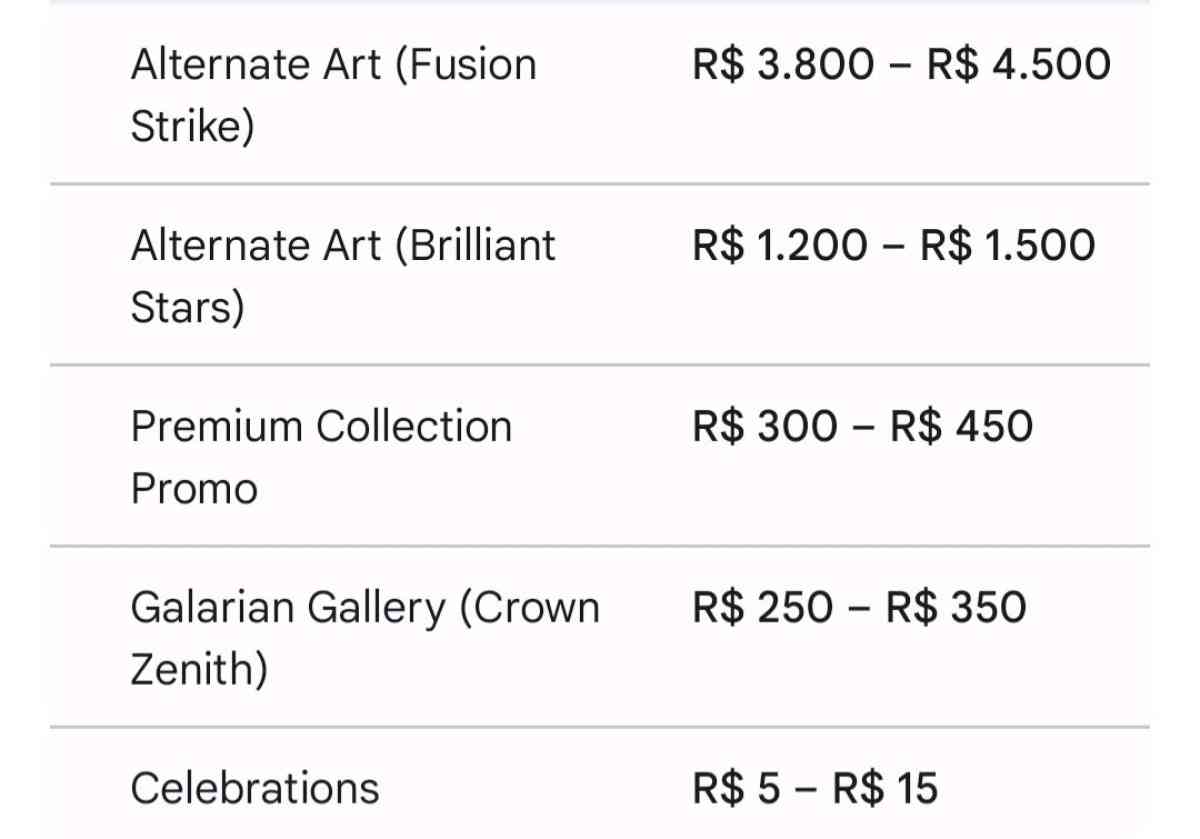Click the word "Zenith)" in fourth row
This screenshot has width=1200, height=839.
pyautogui.click(x=199, y=669)
